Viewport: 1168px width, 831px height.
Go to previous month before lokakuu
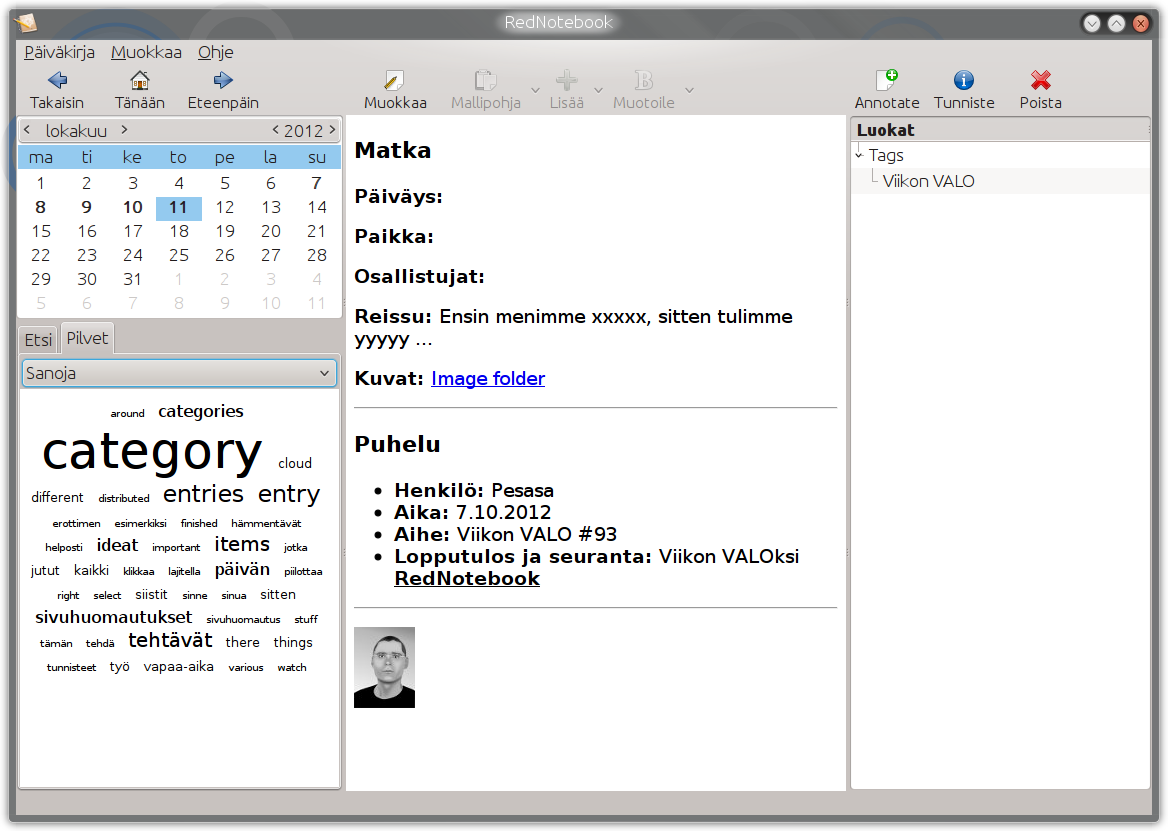(27, 130)
